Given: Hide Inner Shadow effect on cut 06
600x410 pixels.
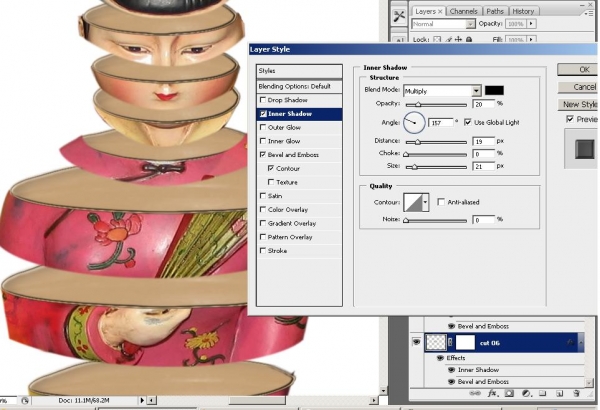Looking at the screenshot, I should coord(452,370).
